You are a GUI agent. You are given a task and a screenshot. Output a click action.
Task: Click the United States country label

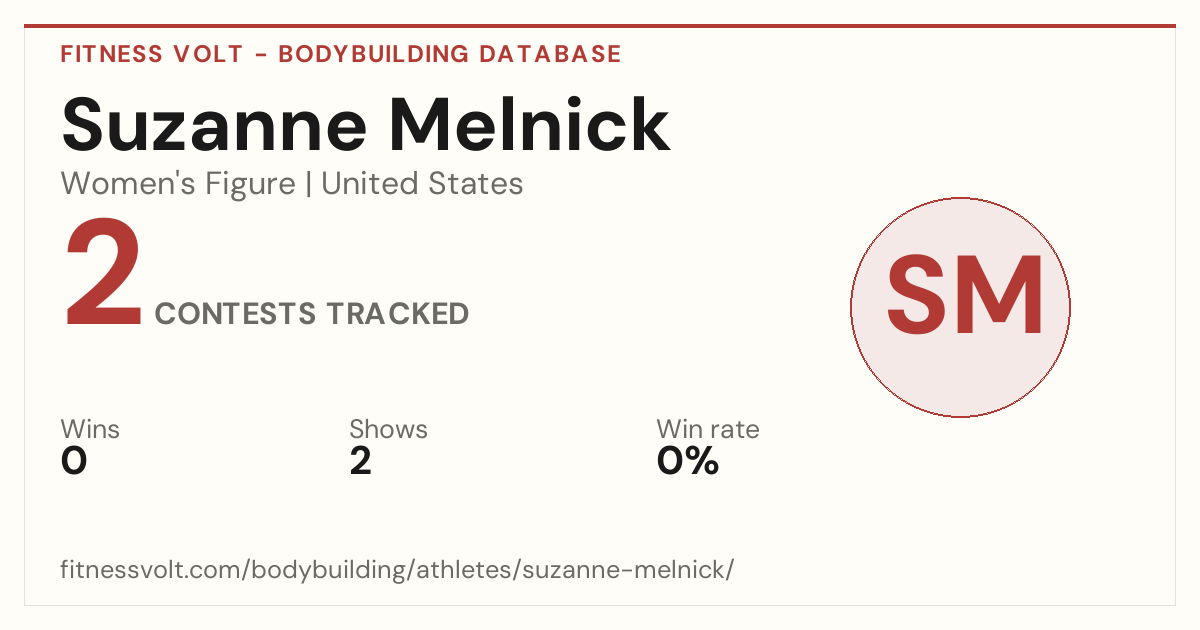[x=423, y=184]
